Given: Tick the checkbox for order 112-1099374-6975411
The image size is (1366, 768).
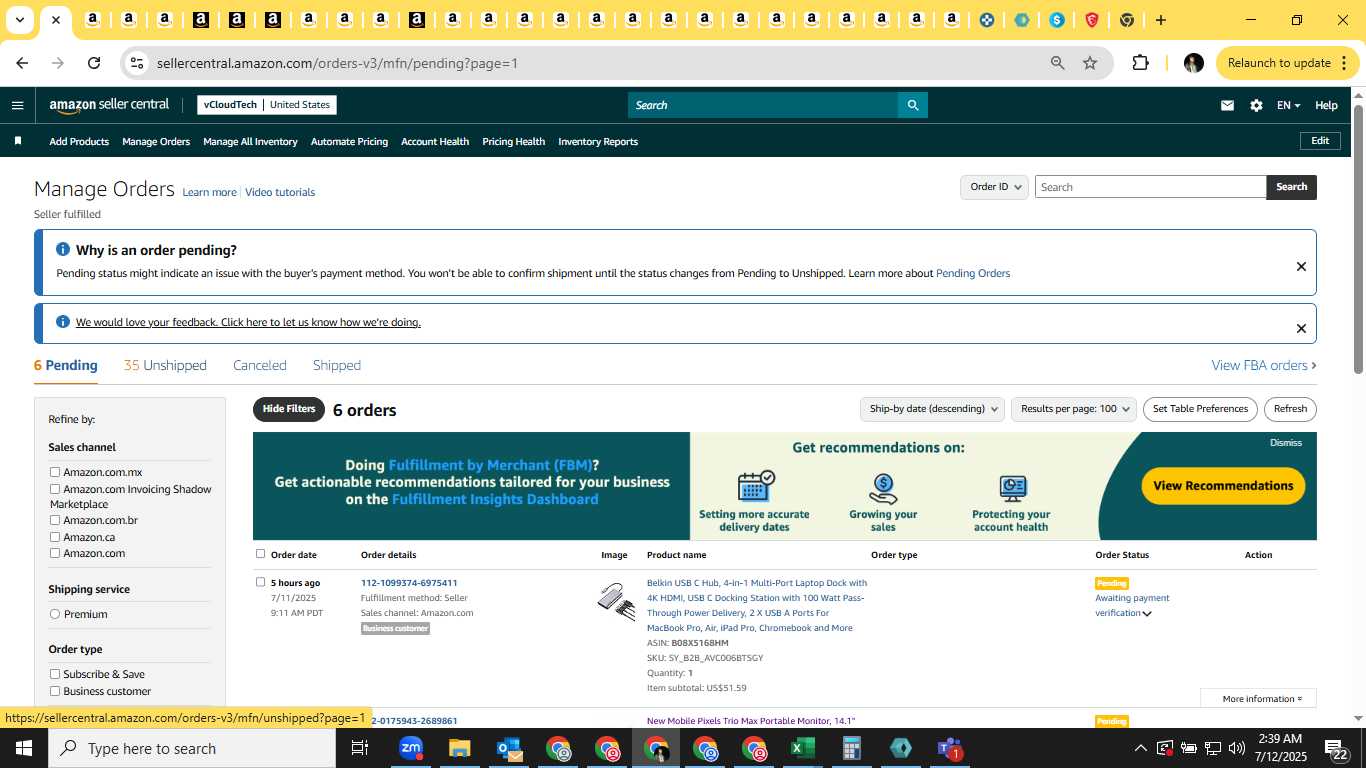Looking at the screenshot, I should pyautogui.click(x=260, y=582).
